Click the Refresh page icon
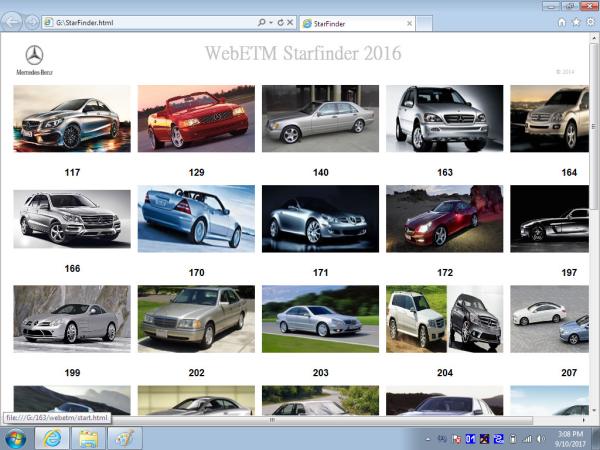Screen dimensions: 600x450 point(280,23)
